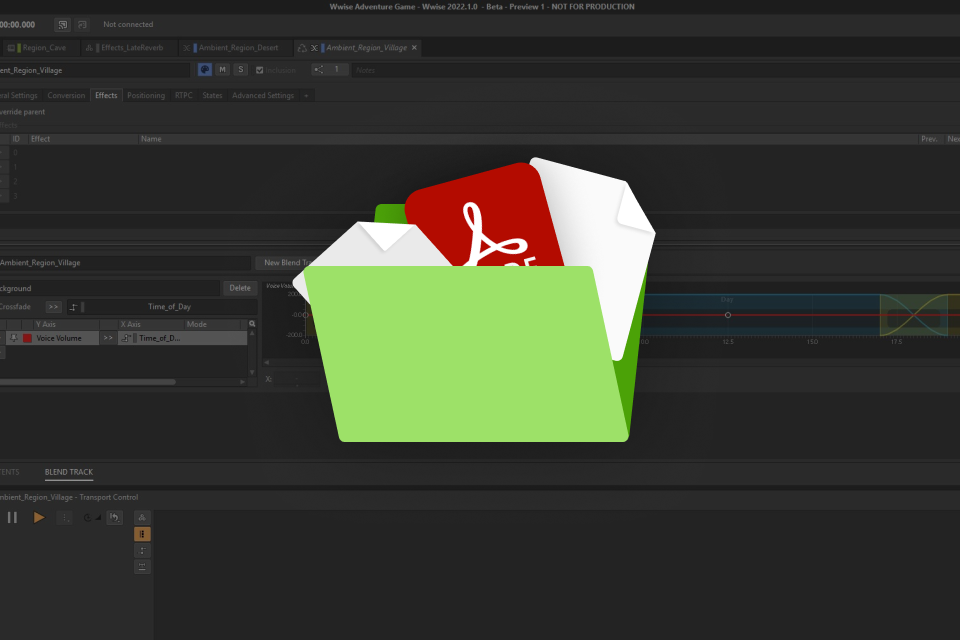Click the bottom icon in transport side column
960x640 pixels.
click(142, 567)
